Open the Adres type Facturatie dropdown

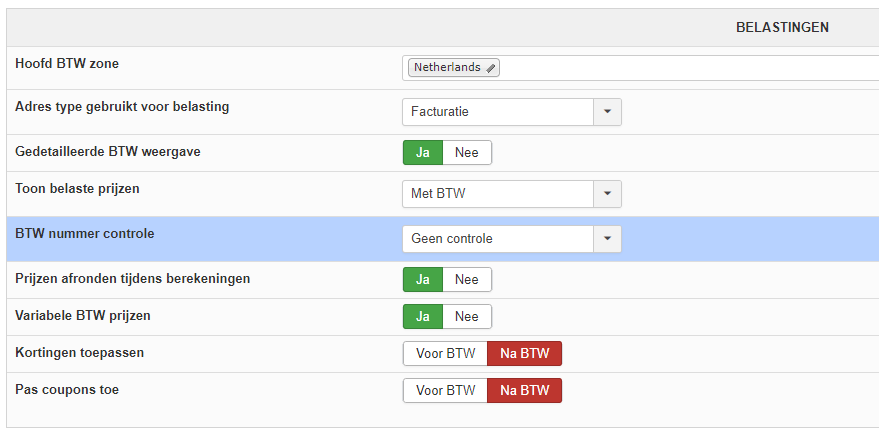607,112
